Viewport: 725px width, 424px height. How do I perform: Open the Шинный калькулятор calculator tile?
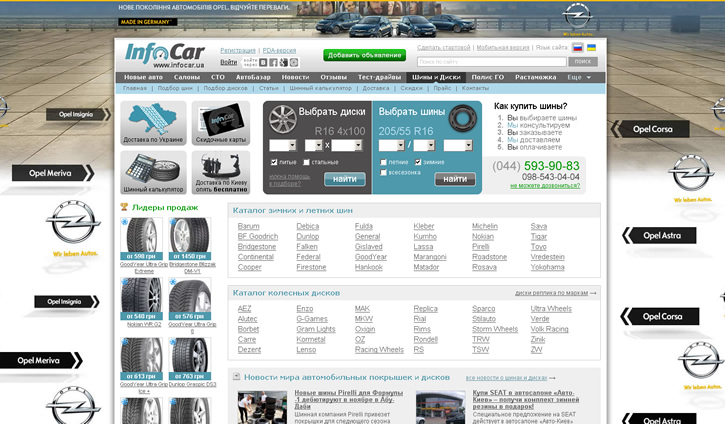(154, 172)
